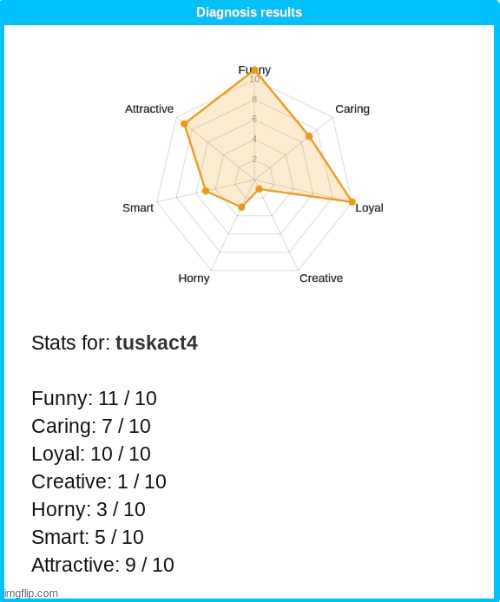
Task: Click the Loyal: 10 / 10 stat line
Action: coord(91,454)
